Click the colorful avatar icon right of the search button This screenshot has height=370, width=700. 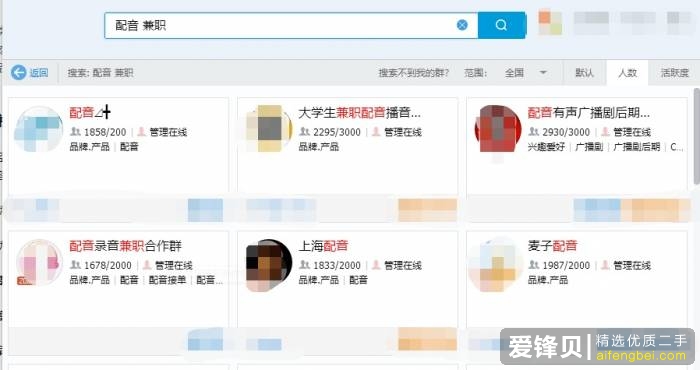(x=550, y=23)
